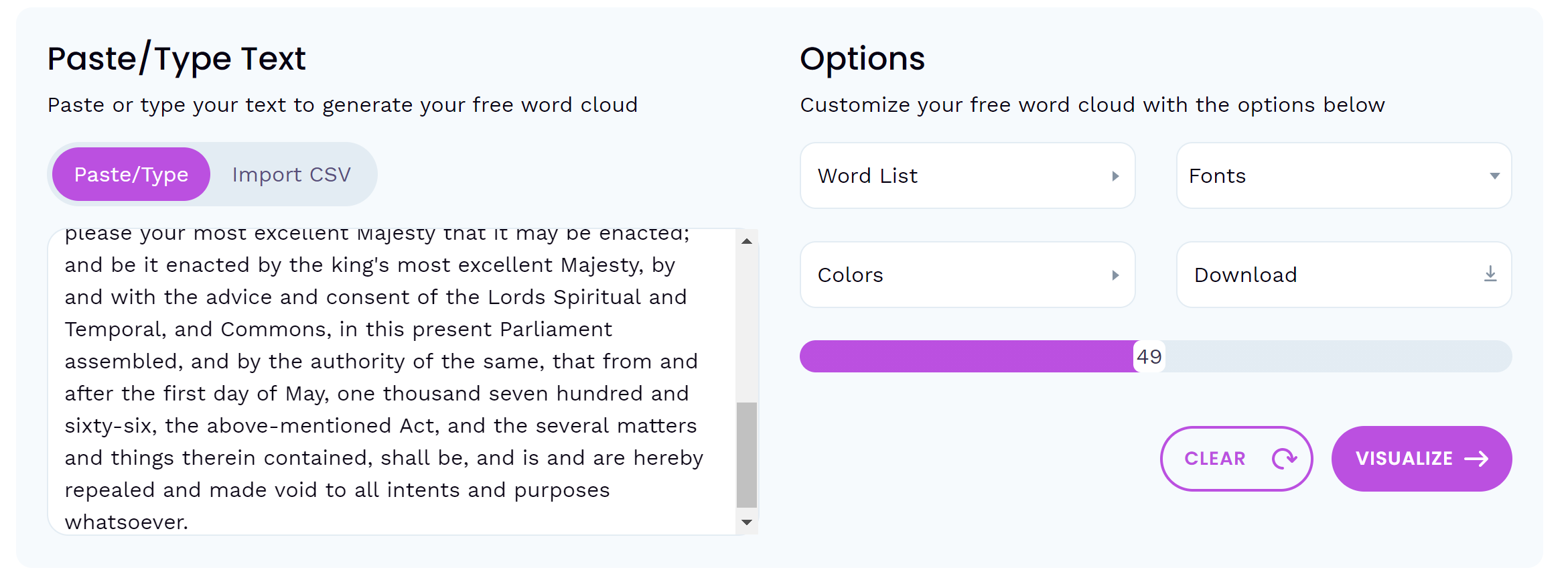Click the download arrow icon

tap(1490, 274)
